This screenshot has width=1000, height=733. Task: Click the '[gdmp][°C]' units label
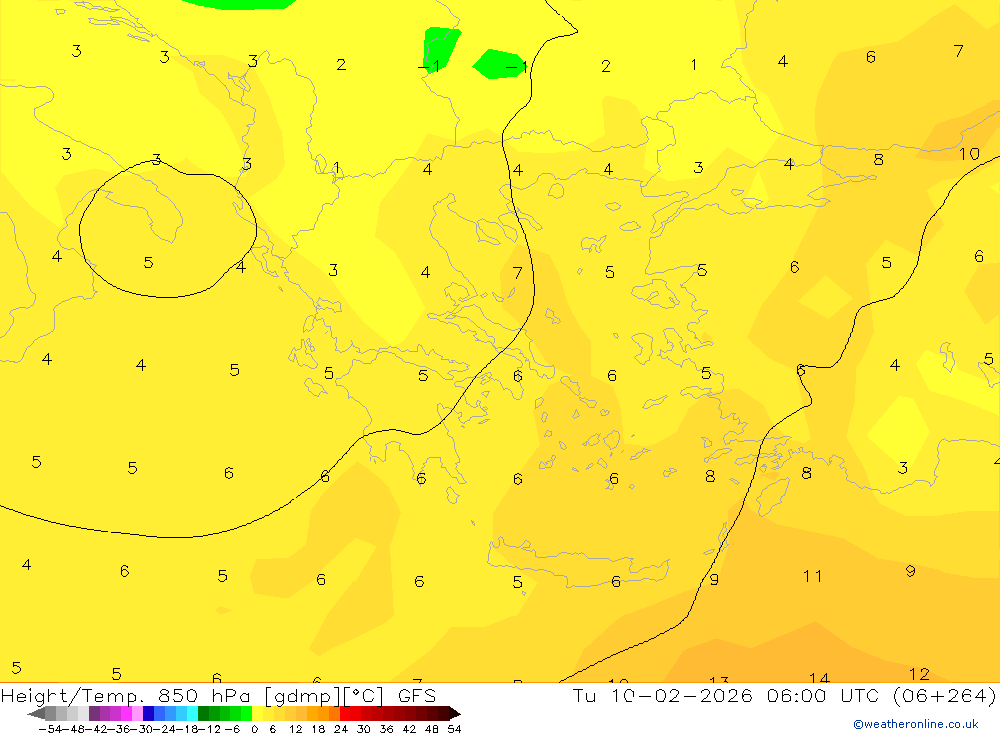(x=323, y=696)
